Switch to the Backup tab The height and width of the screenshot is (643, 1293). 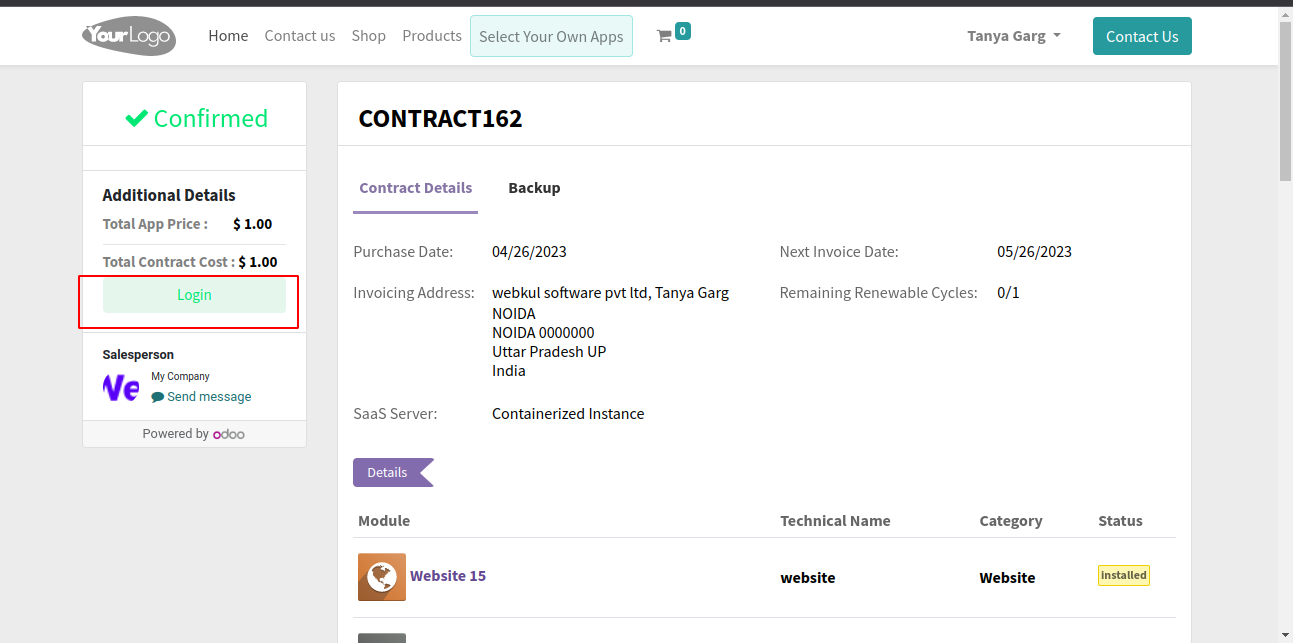click(x=534, y=188)
